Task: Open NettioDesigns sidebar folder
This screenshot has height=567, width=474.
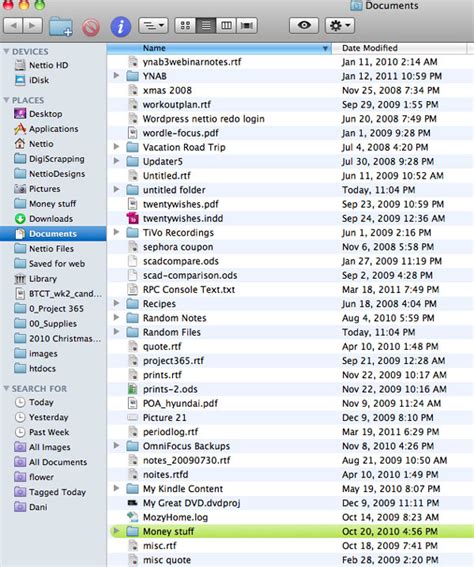Action: tap(57, 174)
